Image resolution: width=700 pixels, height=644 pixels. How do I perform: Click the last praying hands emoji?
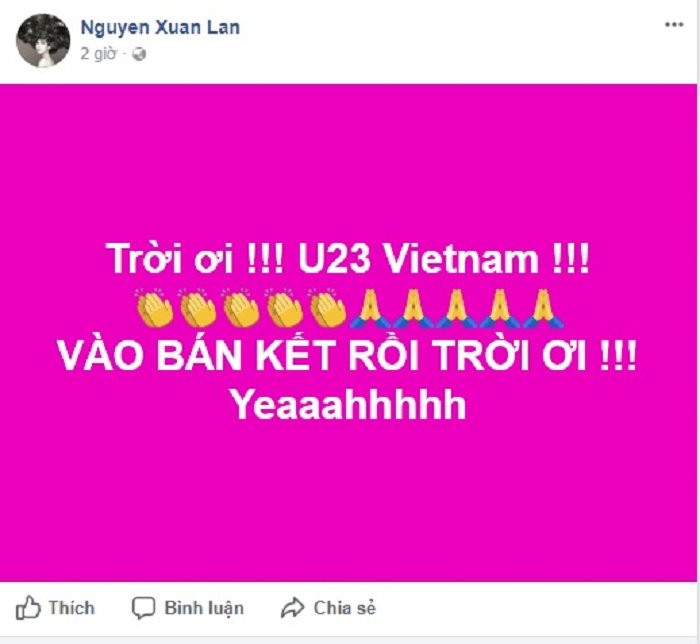(x=543, y=309)
